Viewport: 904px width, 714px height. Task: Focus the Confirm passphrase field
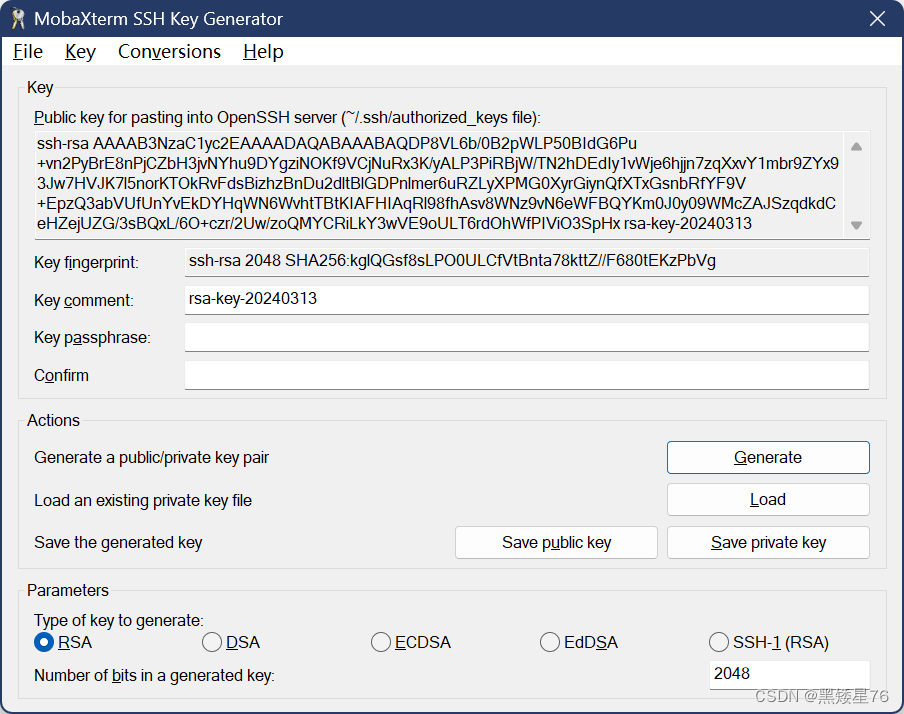(x=526, y=376)
